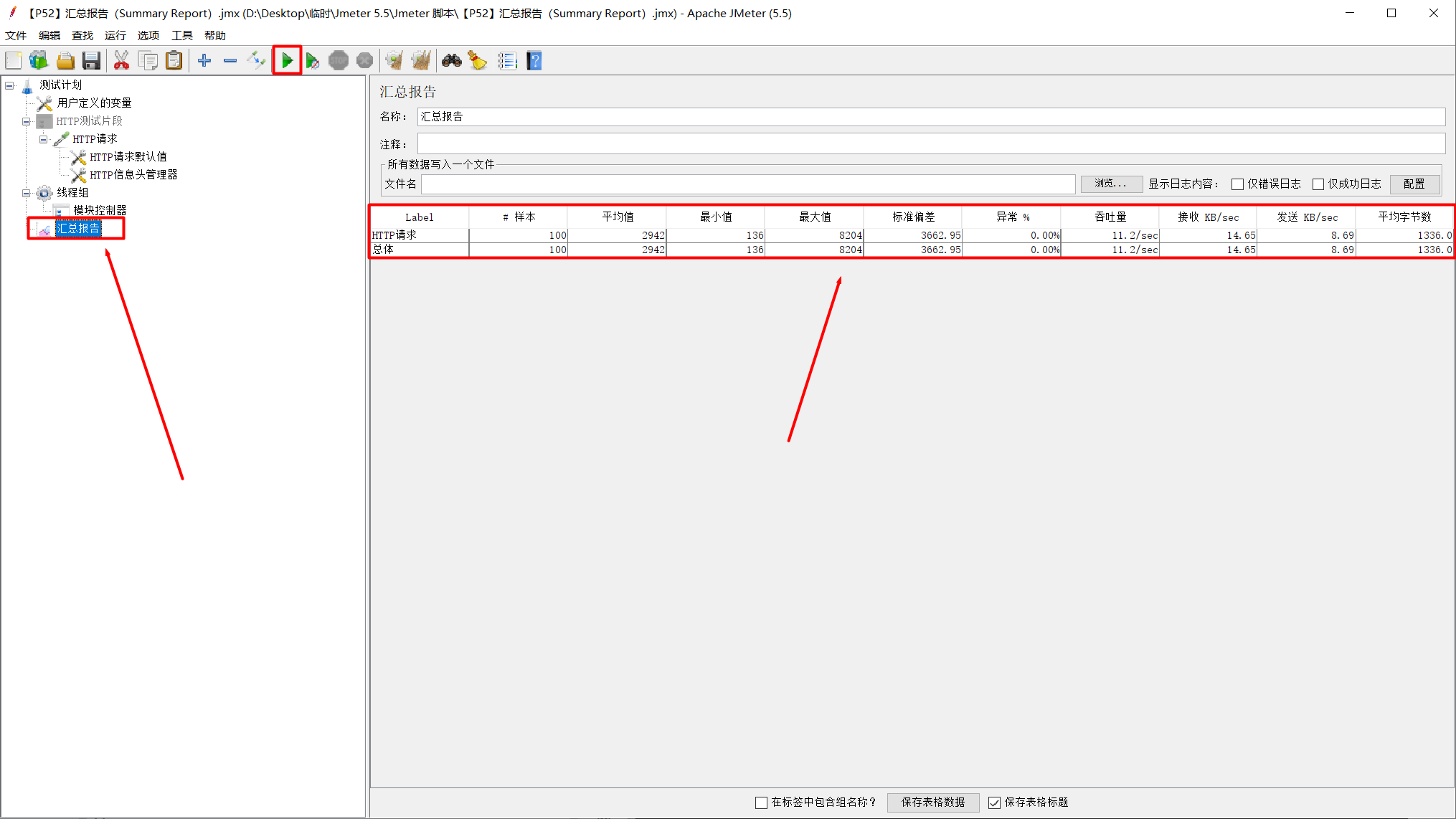Image resolution: width=1456 pixels, height=819 pixels.
Task: Click the 注释 comment field
Action: point(931,143)
